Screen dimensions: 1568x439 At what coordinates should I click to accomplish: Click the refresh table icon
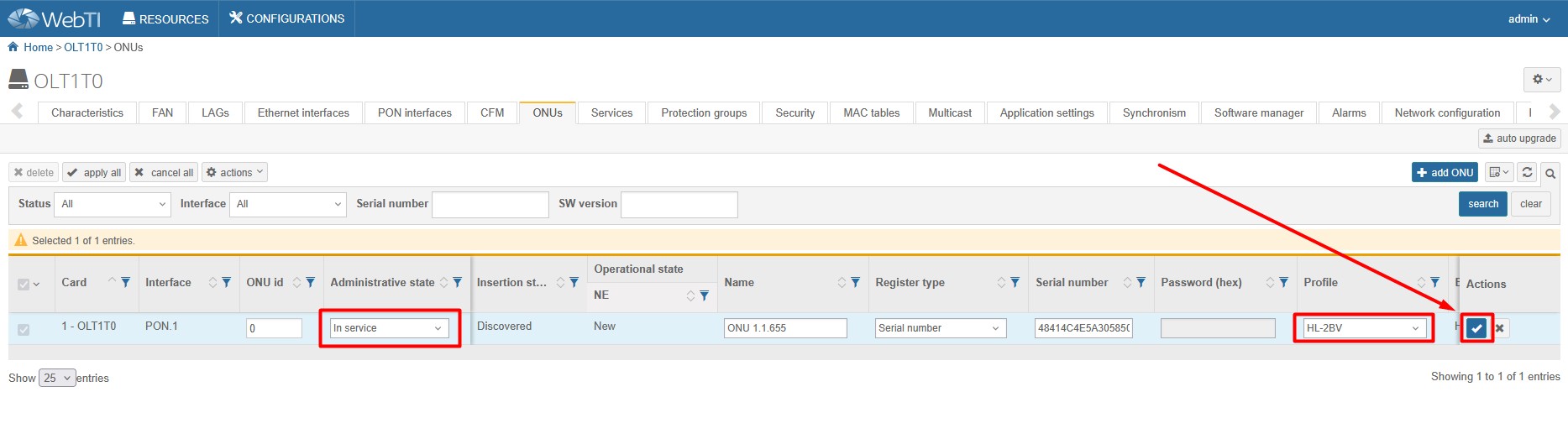pos(1527,173)
